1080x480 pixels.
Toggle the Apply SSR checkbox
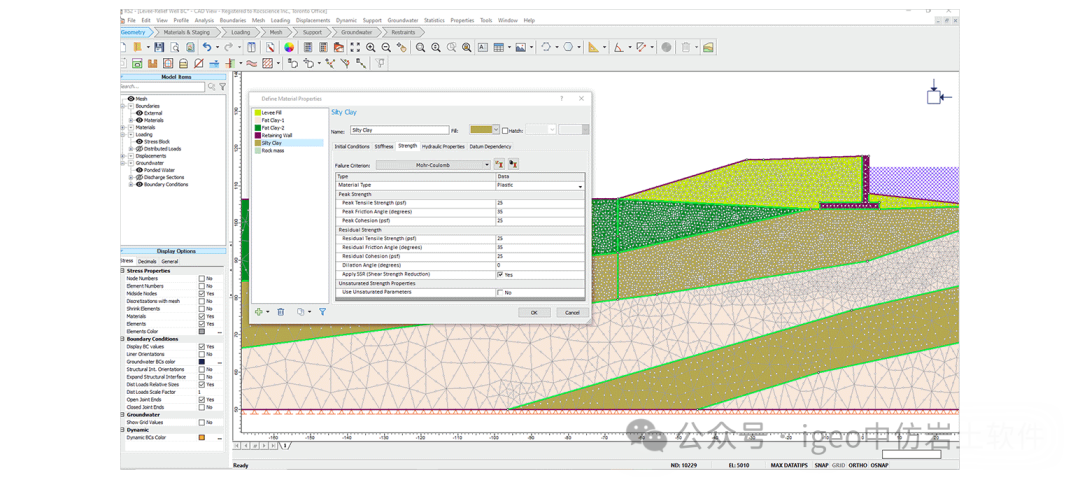[x=500, y=274]
